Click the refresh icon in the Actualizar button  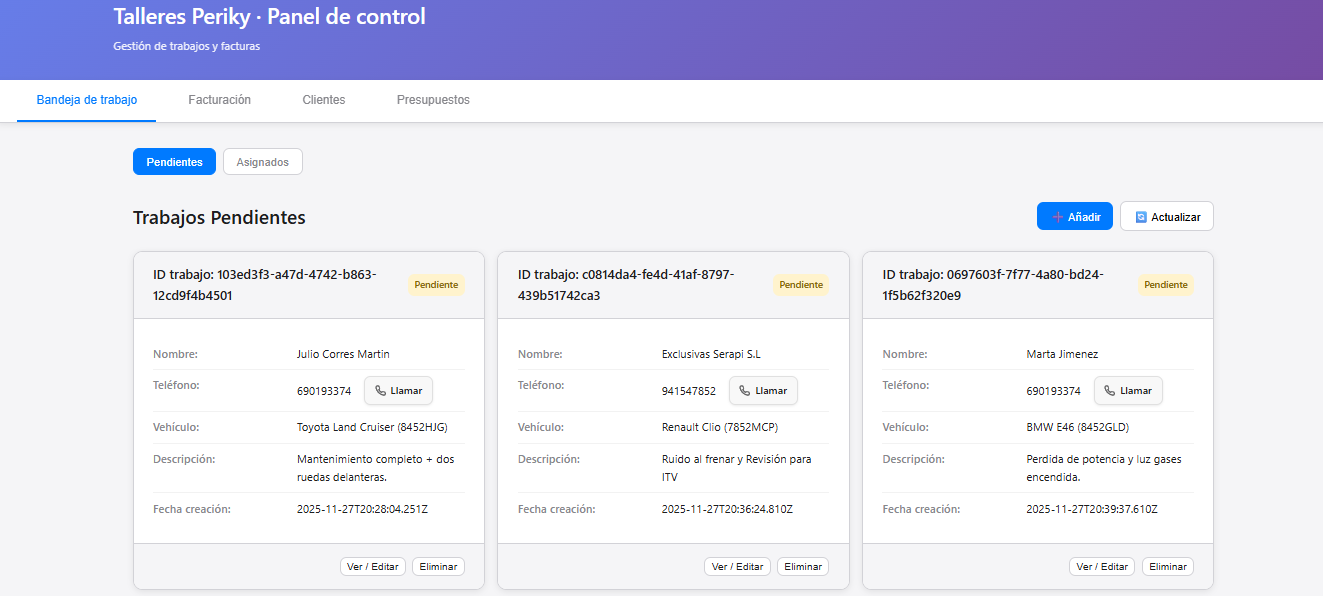tap(1141, 215)
